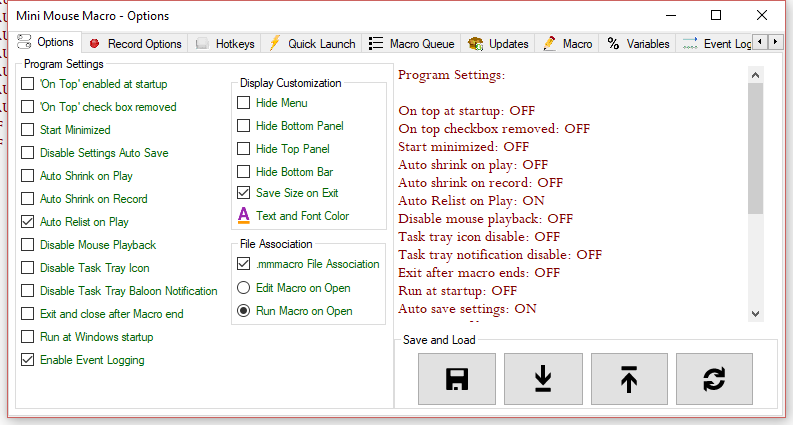Click the tab strip scroll left arrow

point(760,42)
